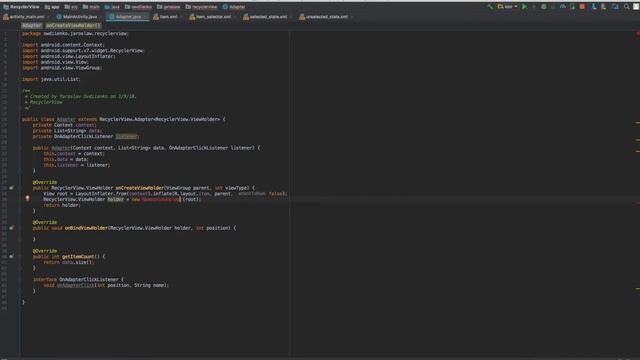Click the recyclerview package breadcrumb
Image resolution: width=640 pixels, height=360 pixels.
coord(201,7)
